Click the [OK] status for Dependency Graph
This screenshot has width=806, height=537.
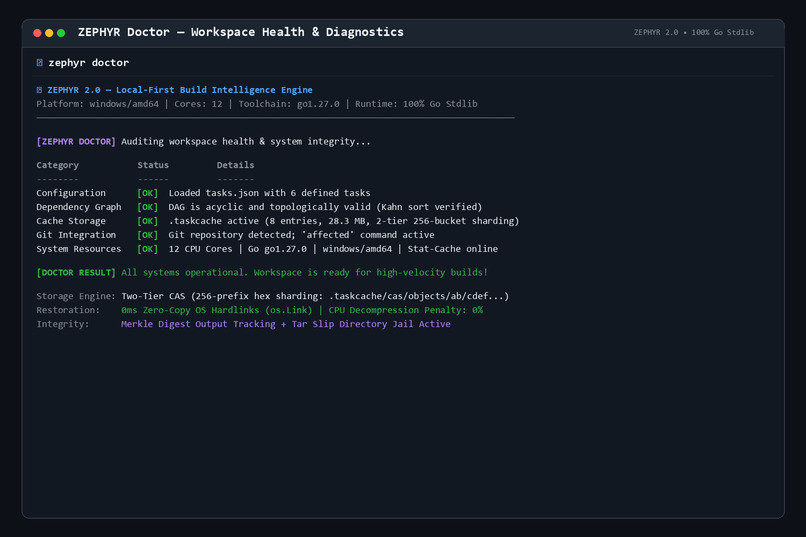tap(148, 207)
